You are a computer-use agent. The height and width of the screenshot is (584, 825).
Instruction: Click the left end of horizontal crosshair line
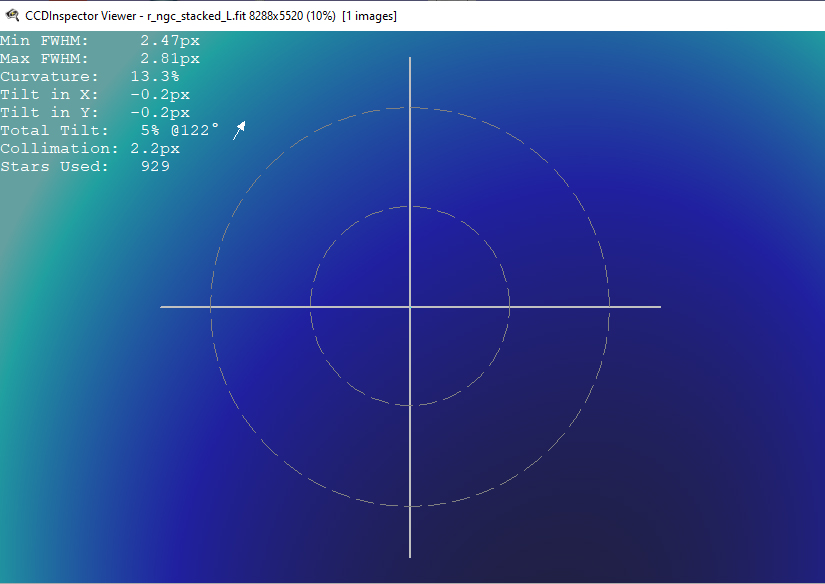162,306
